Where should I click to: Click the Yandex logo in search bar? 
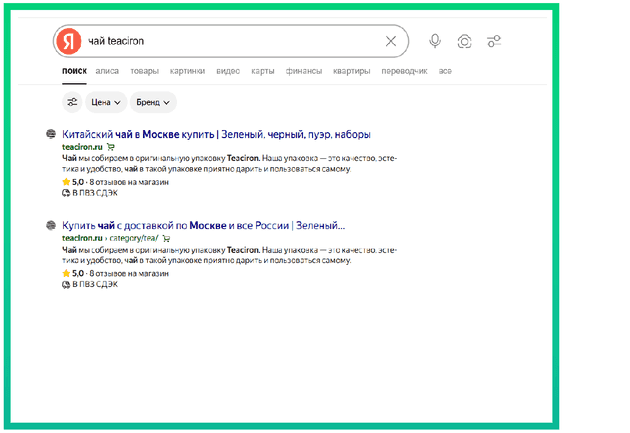(69, 41)
